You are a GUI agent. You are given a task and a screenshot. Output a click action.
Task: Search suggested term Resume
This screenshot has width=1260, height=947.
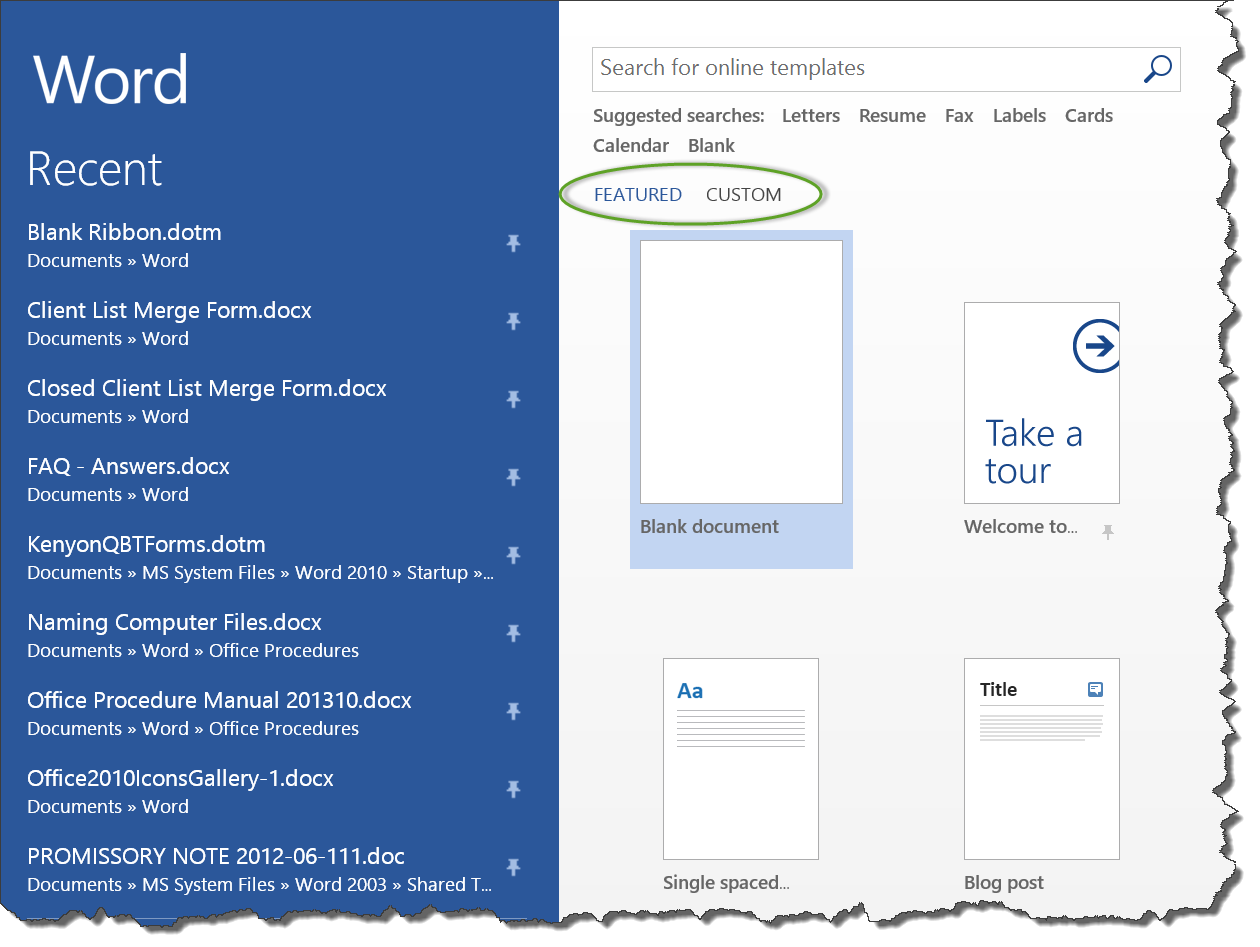point(892,116)
